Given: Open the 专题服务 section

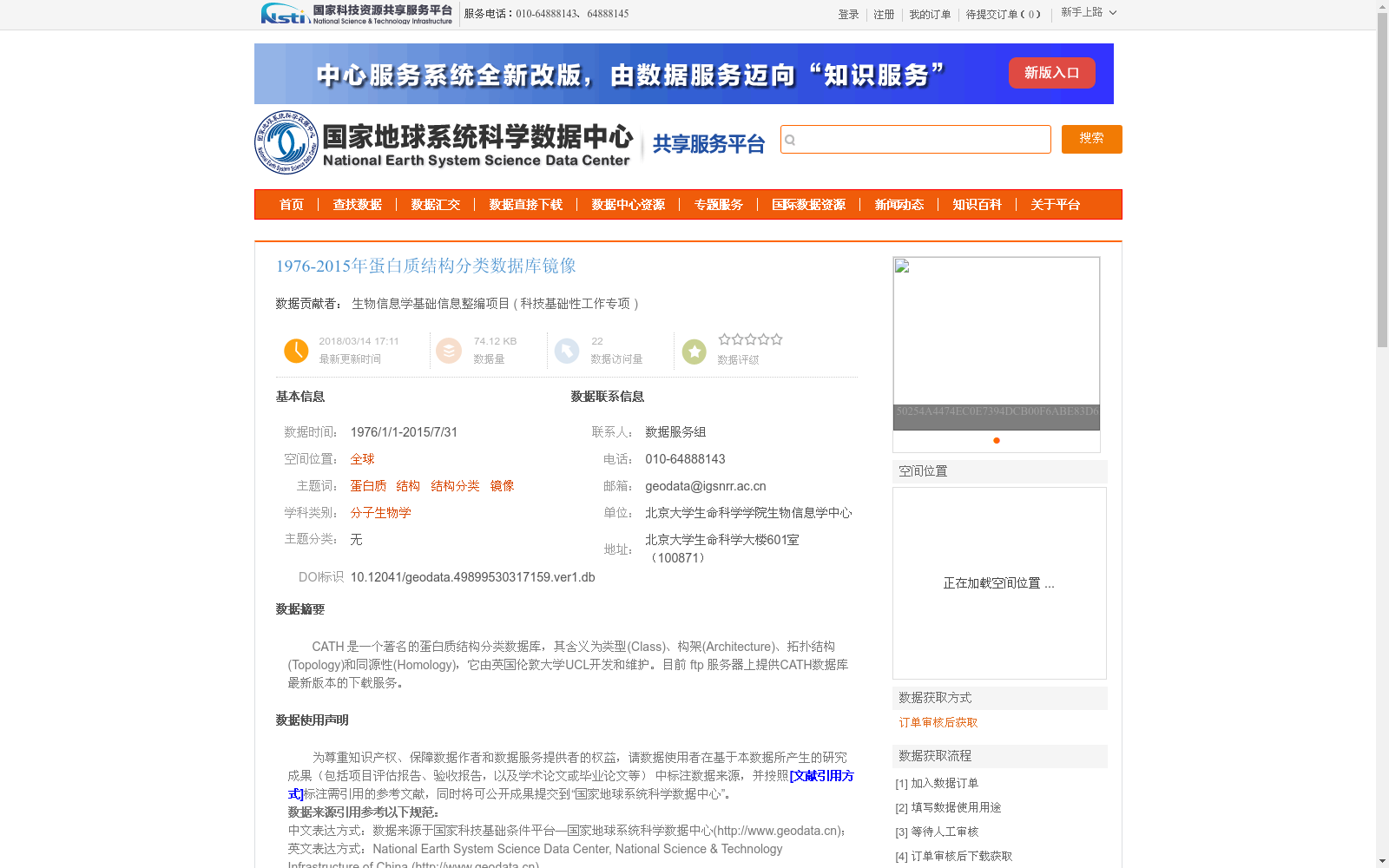Looking at the screenshot, I should click(x=719, y=205).
